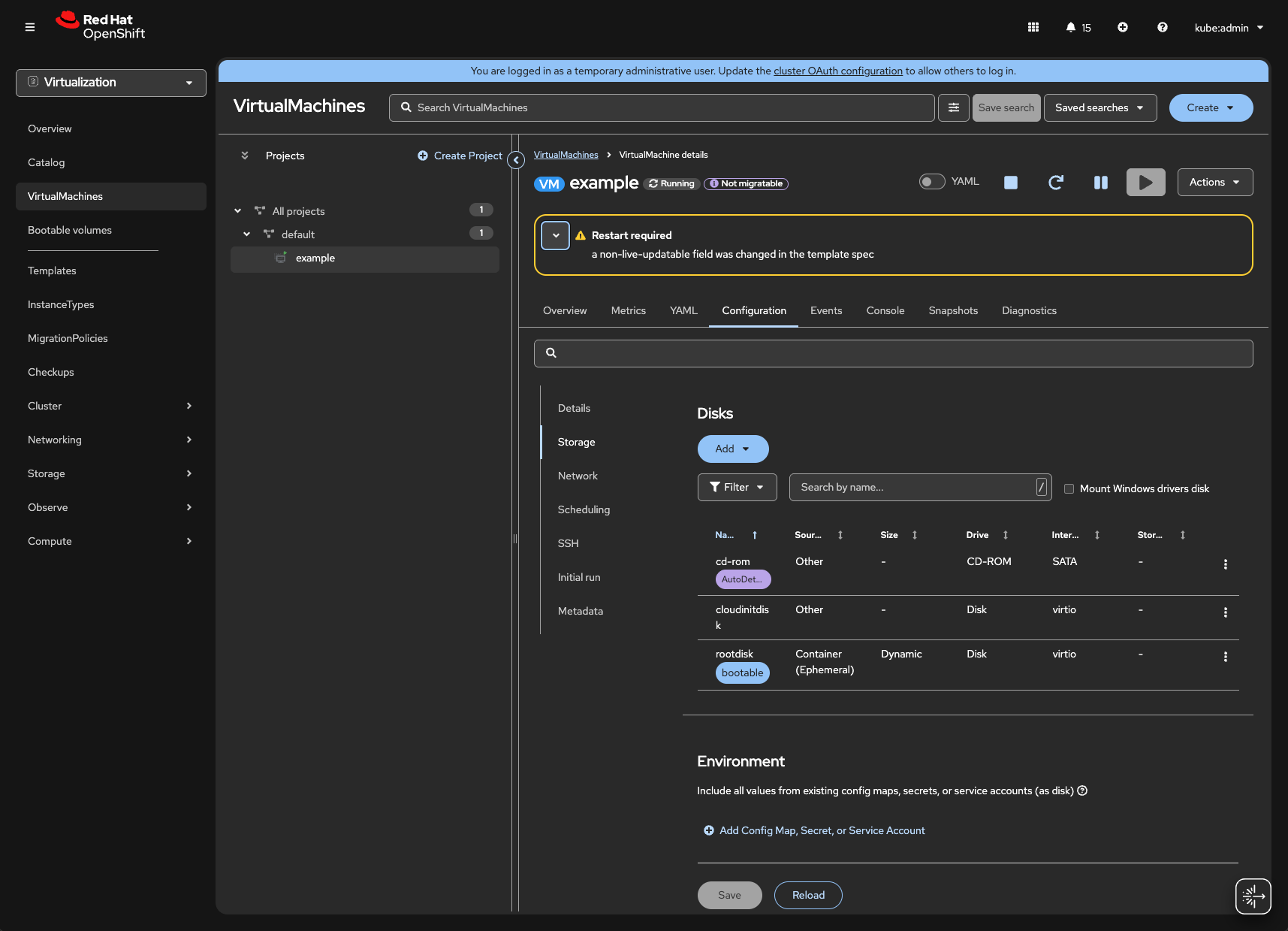Select Network in configuration side menu
The width and height of the screenshot is (1288, 931).
(x=578, y=476)
